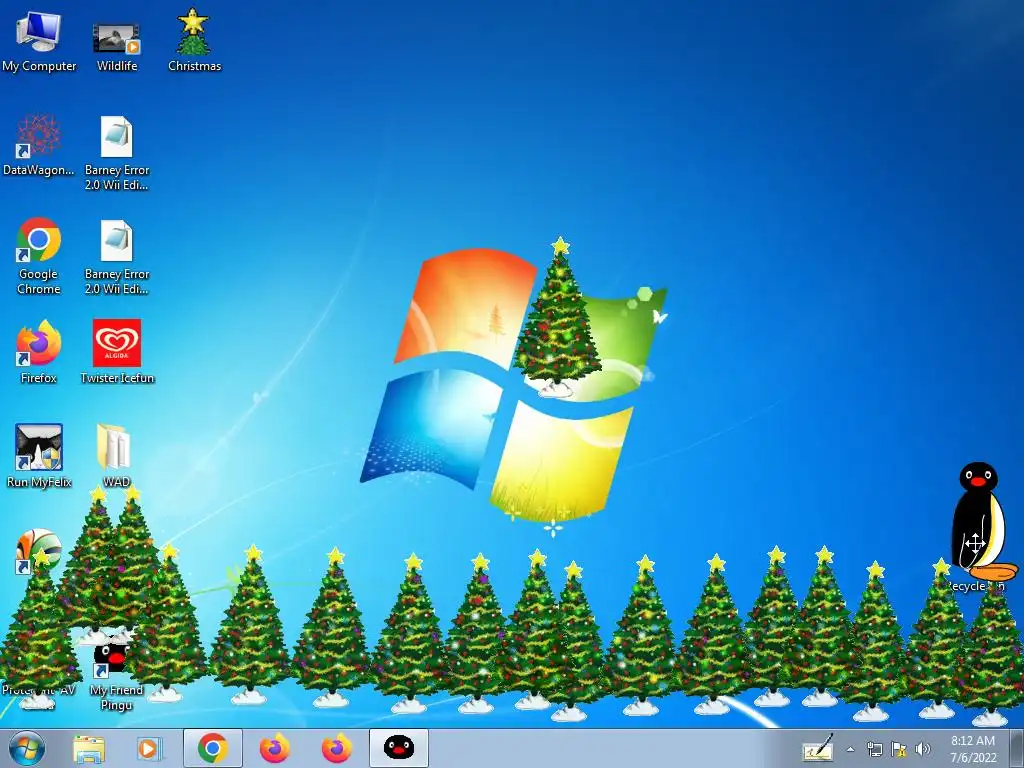Select the Protegent AV shortcut icon
The image size is (1024, 768).
[39, 552]
